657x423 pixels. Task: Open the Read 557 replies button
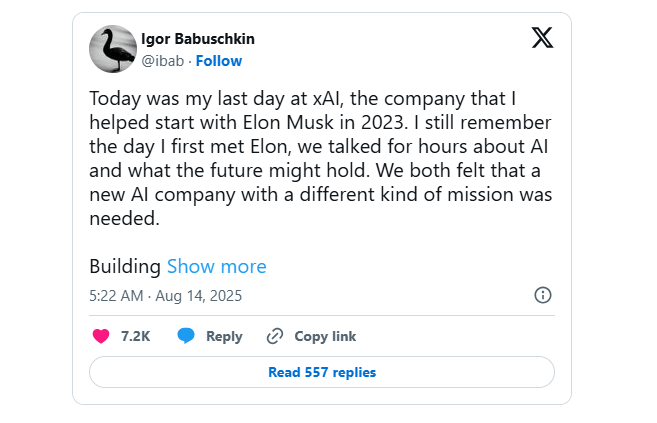pyautogui.click(x=321, y=372)
